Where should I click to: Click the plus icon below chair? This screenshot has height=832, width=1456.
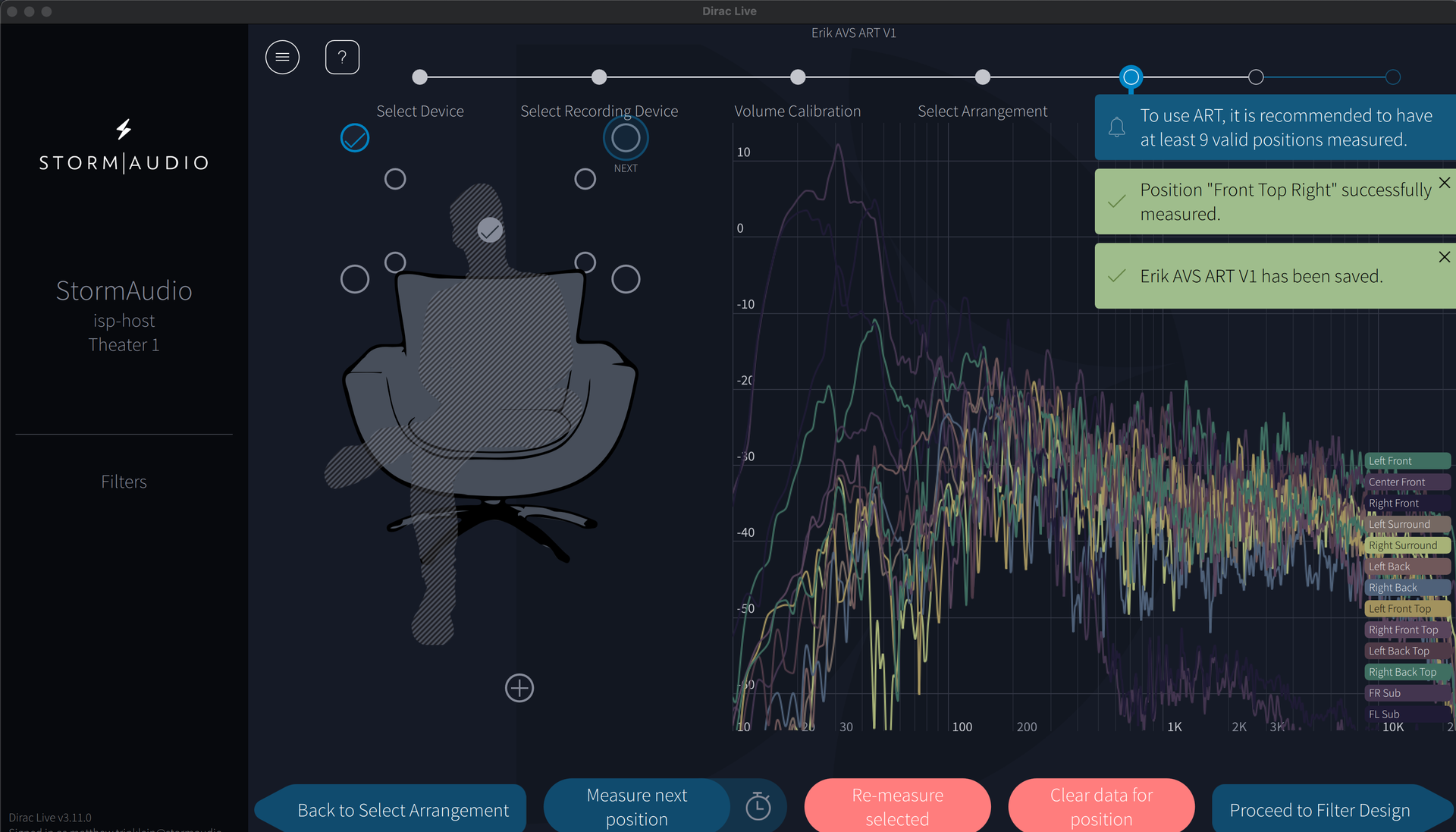[x=519, y=688]
